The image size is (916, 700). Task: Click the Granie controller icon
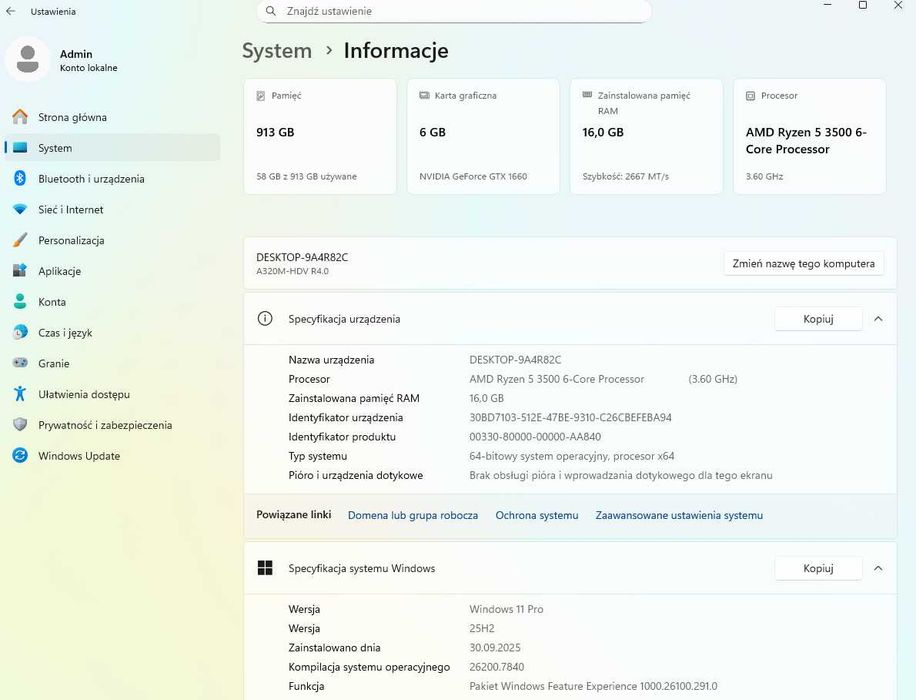pos(19,364)
